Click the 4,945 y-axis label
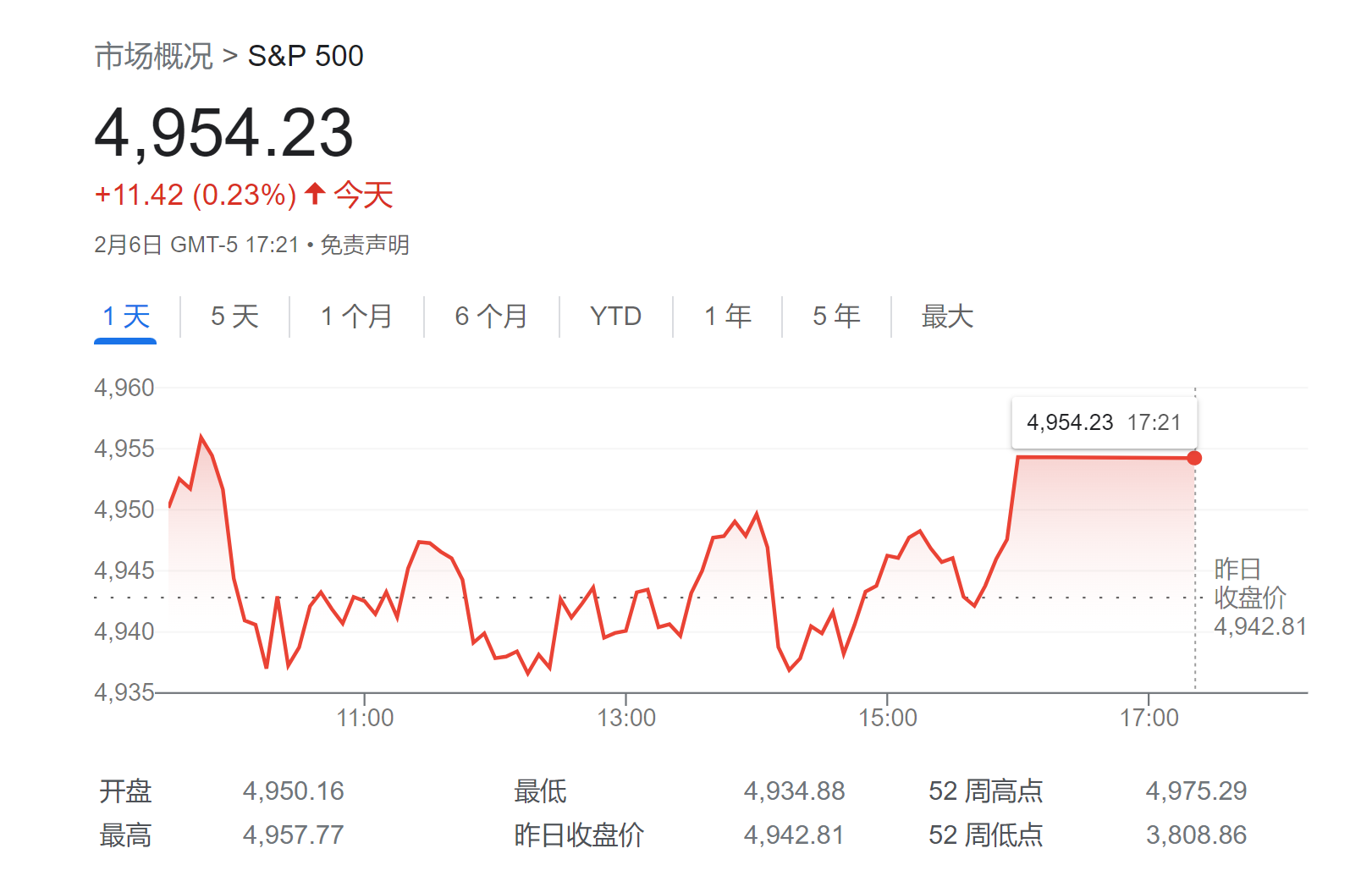Viewport: 1372px width, 876px height. (x=124, y=570)
